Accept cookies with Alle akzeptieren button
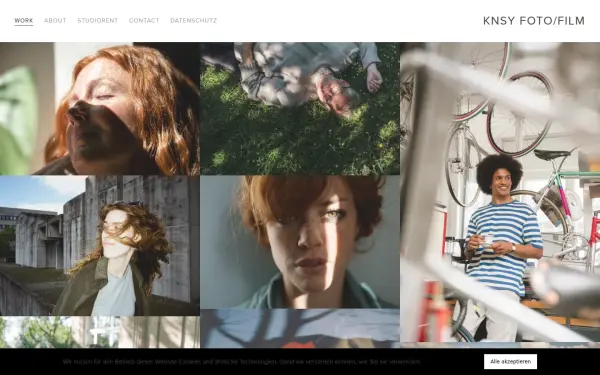Screen dimensions: 600x375 [x=510, y=362]
